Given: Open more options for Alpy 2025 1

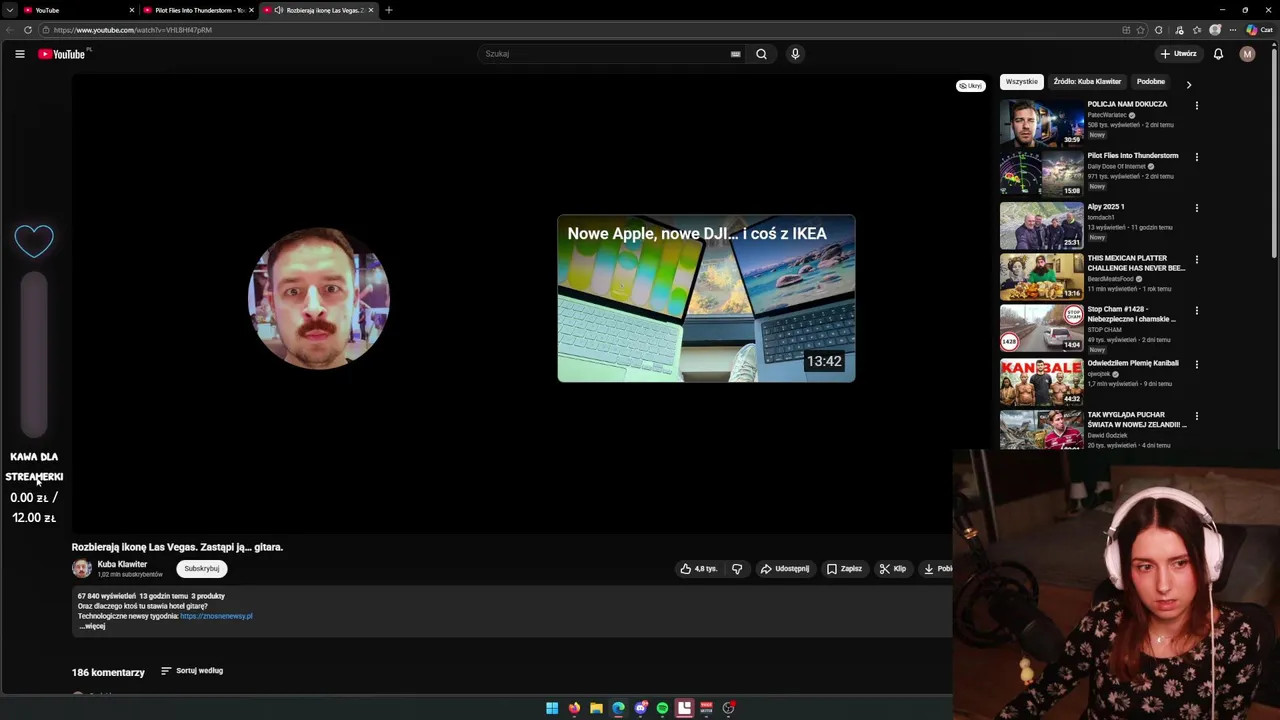Looking at the screenshot, I should point(1196,208).
